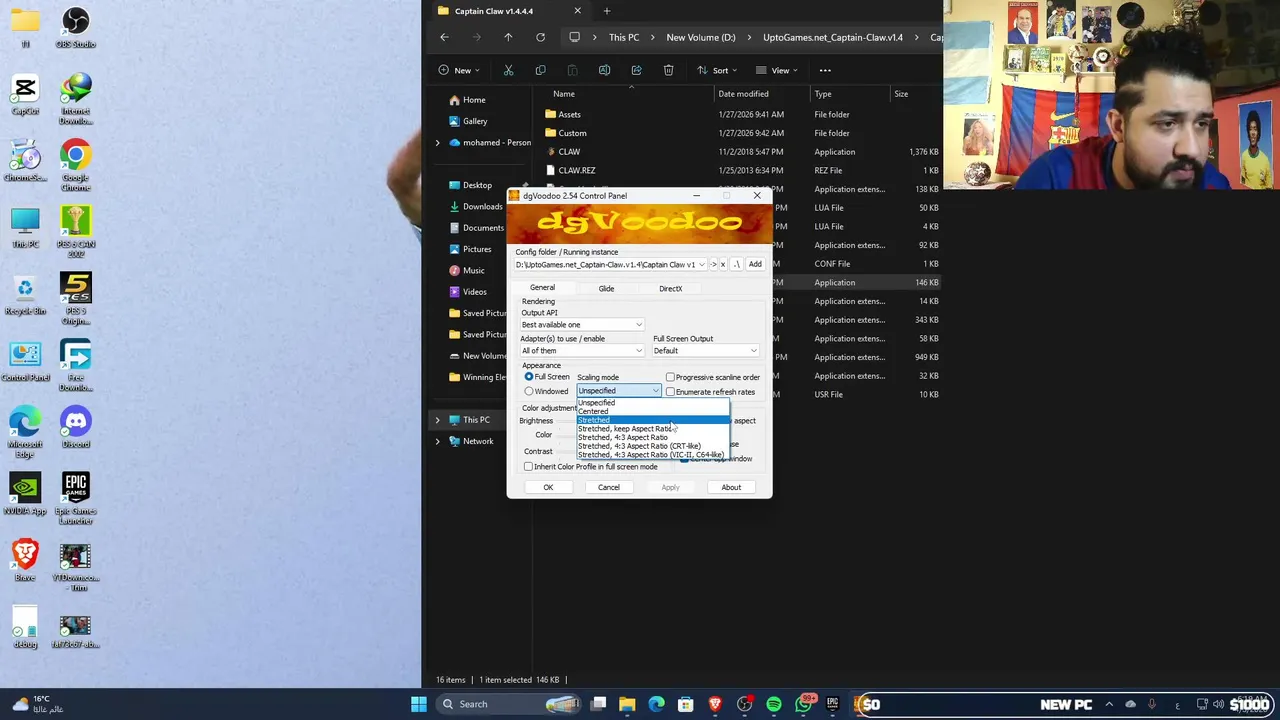Sort files by Date modified column
This screenshot has height=720, width=1280.
point(743,94)
